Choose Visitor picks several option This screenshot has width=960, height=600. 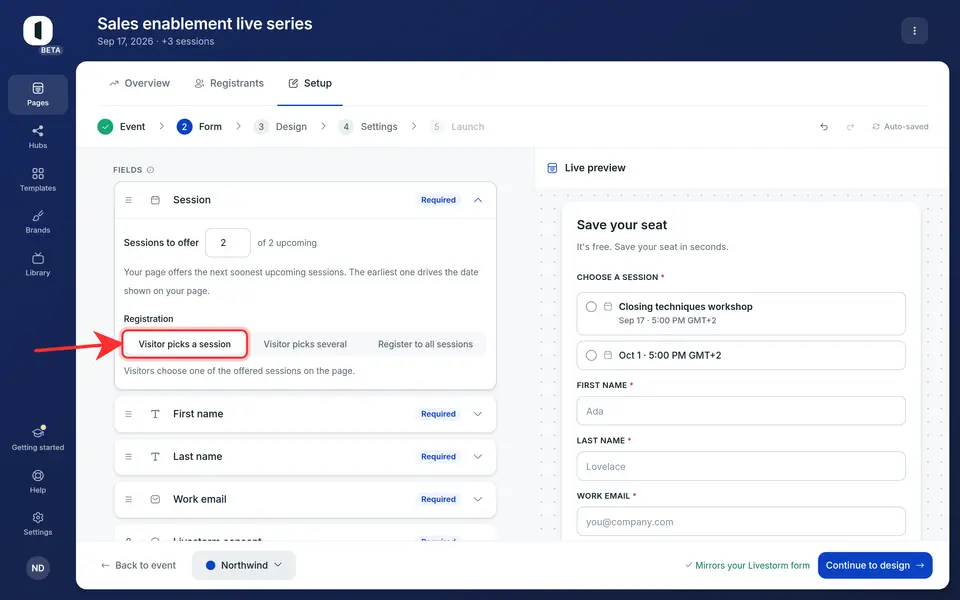coord(305,344)
